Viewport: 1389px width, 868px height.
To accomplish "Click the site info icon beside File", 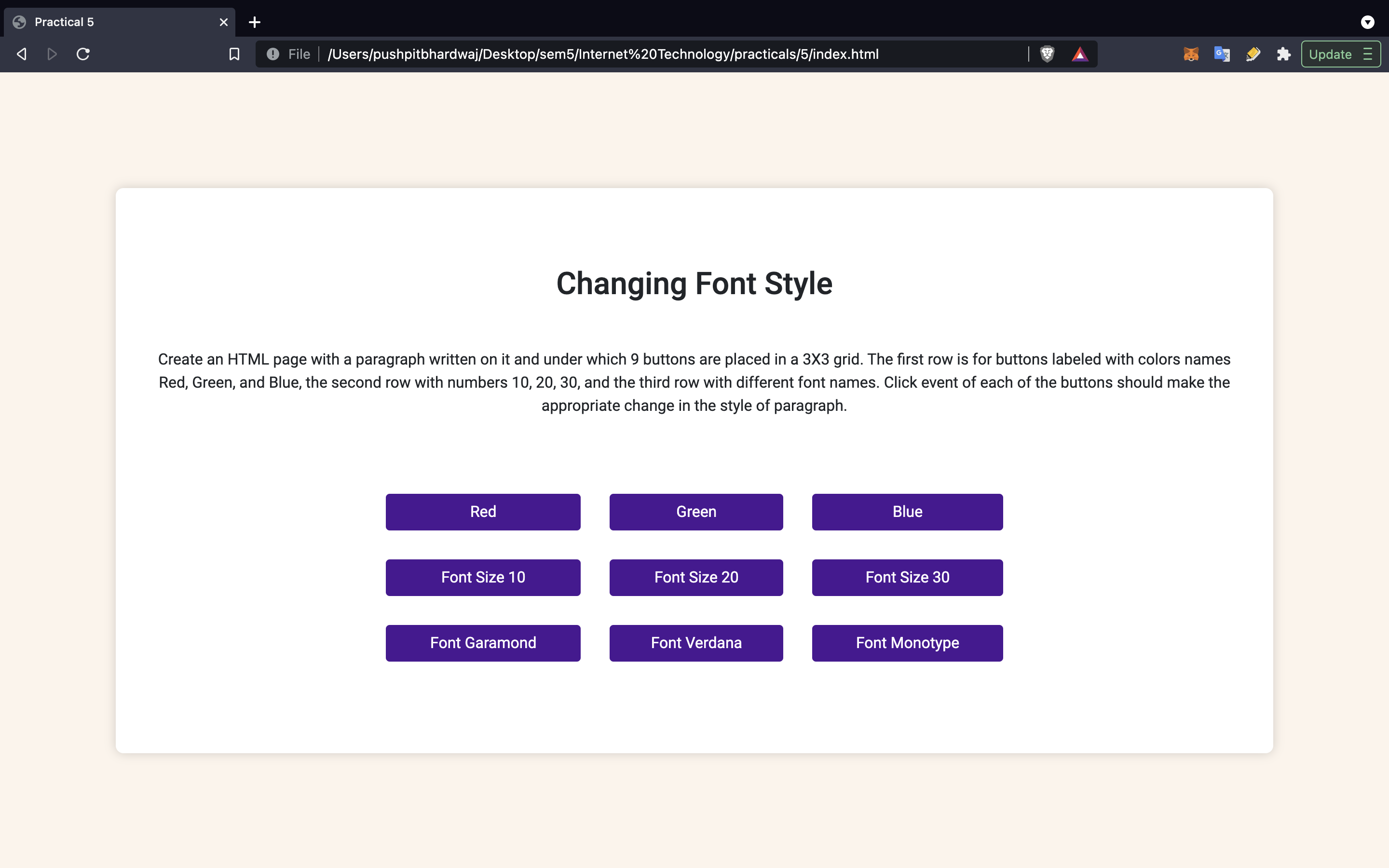I will click(x=272, y=54).
